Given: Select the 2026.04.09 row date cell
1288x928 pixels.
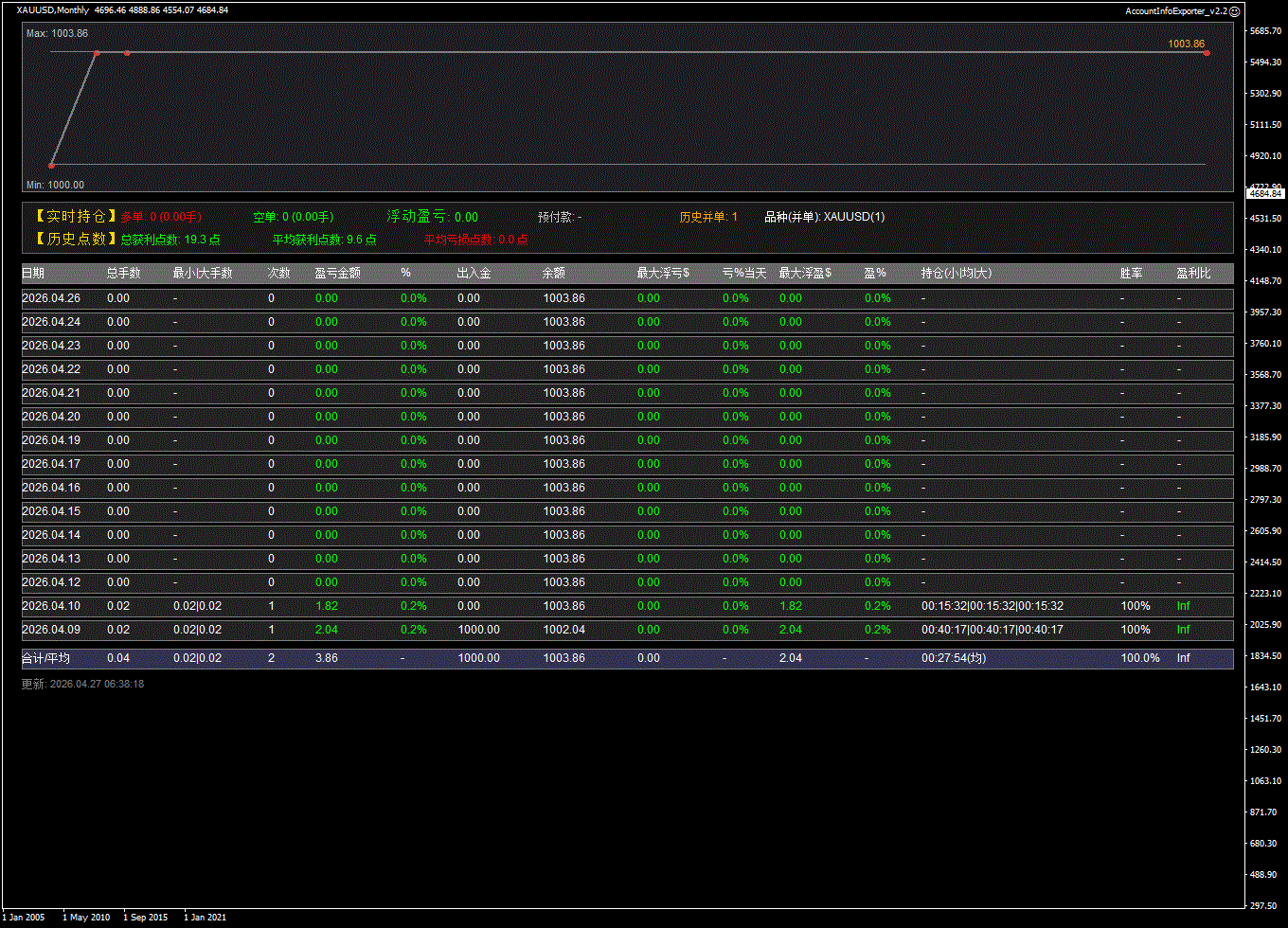Looking at the screenshot, I should coord(51,630).
